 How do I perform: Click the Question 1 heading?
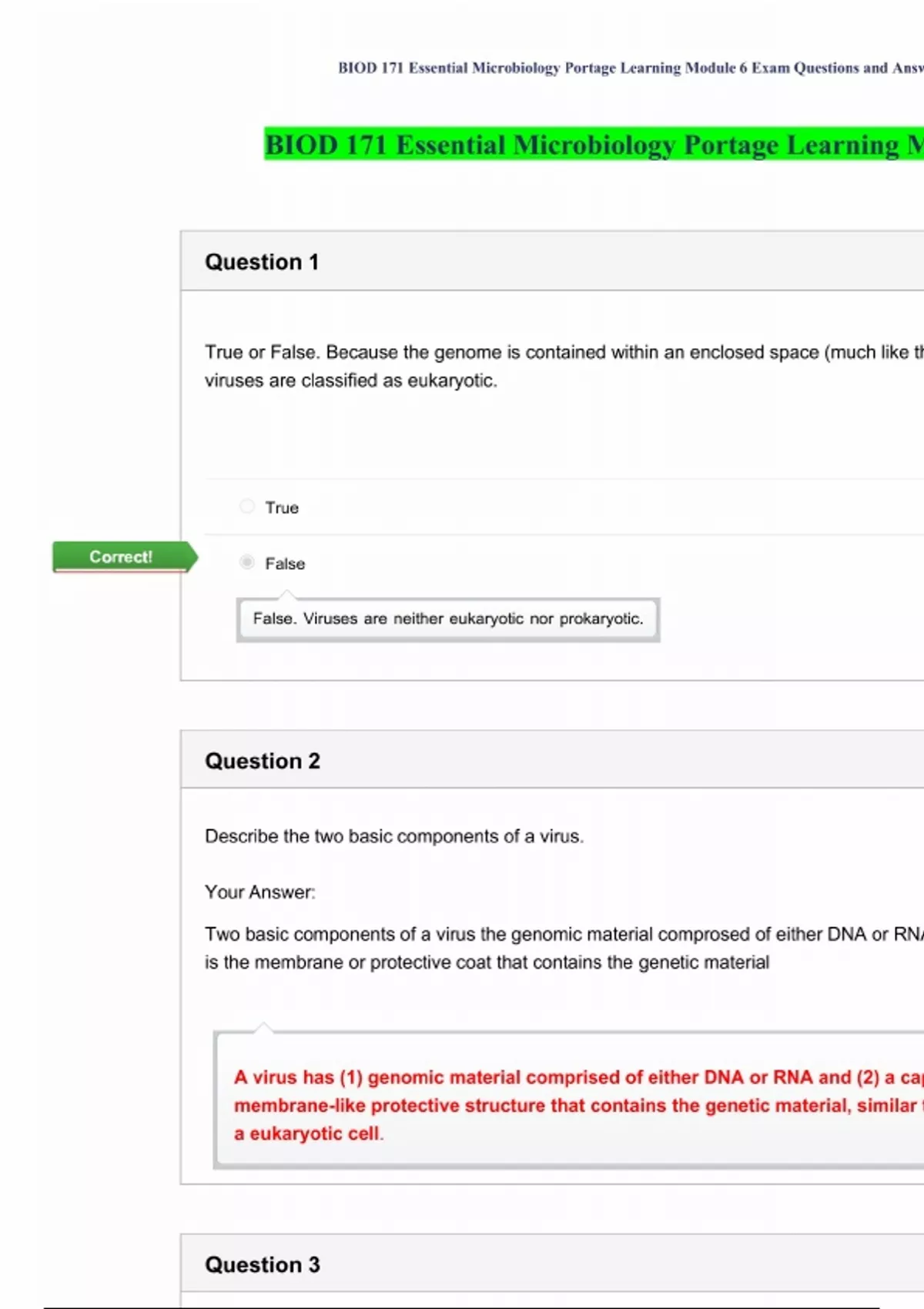click(x=262, y=262)
